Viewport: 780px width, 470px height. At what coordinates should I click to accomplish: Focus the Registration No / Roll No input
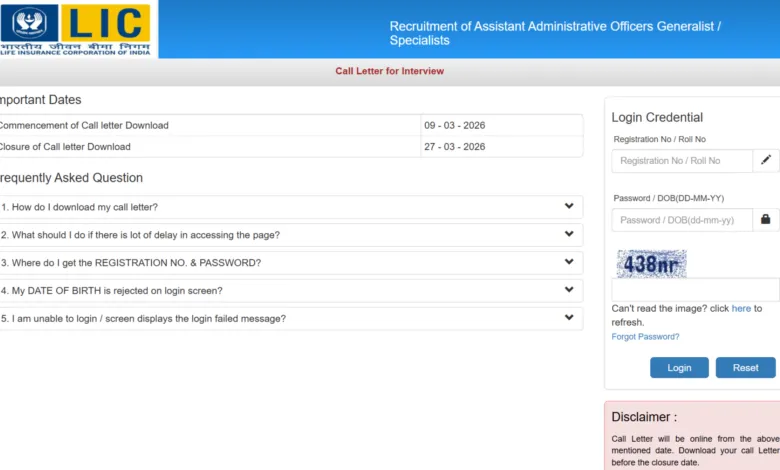tap(682, 161)
